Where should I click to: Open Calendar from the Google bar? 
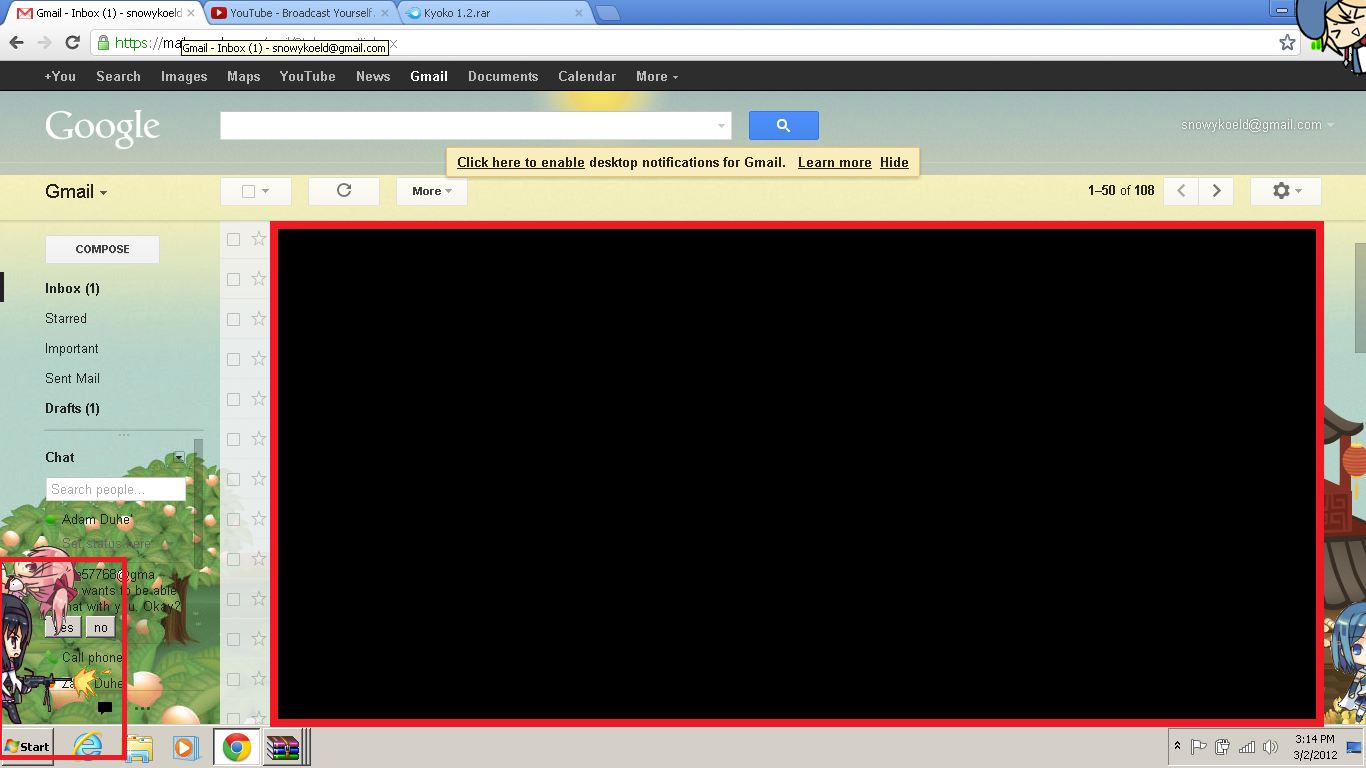click(x=587, y=76)
